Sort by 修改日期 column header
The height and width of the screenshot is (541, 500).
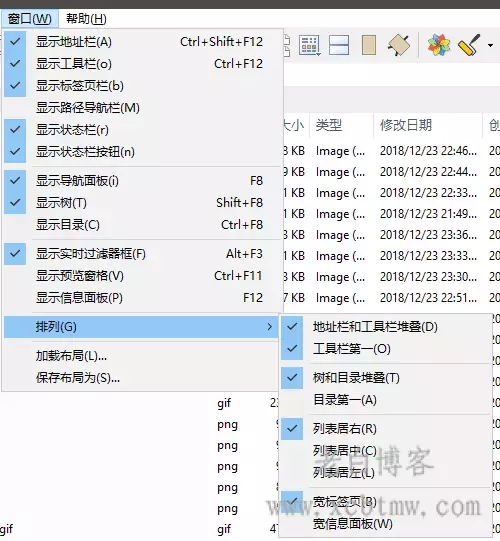[x=428, y=125]
